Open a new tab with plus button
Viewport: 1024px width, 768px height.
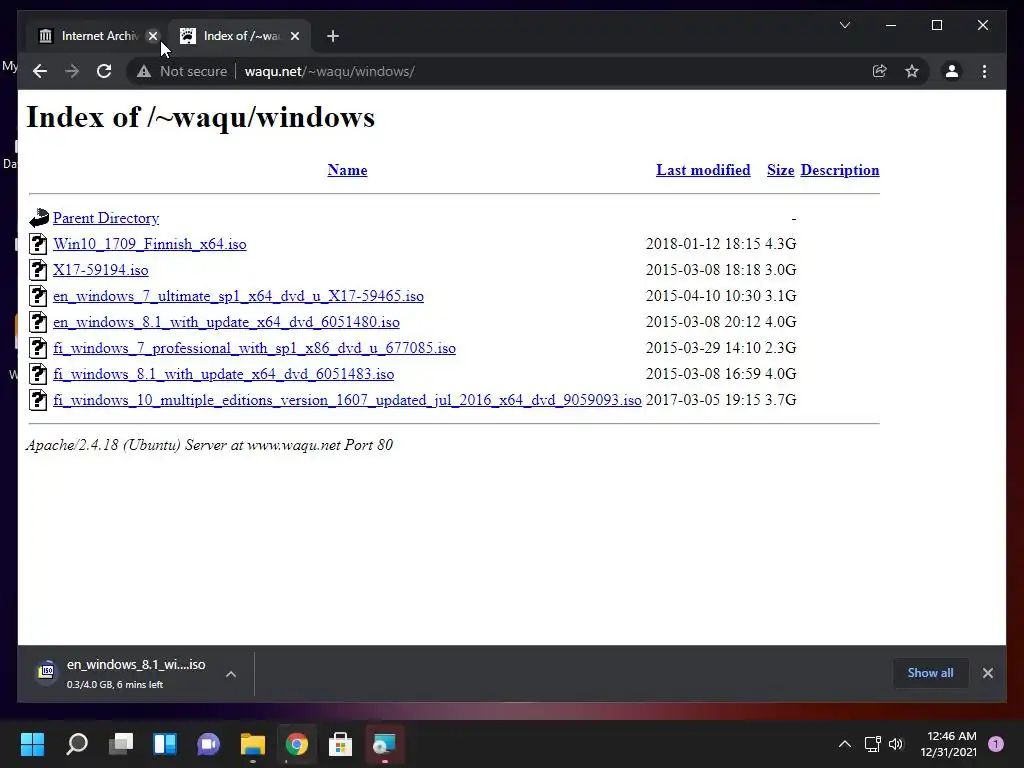point(332,36)
